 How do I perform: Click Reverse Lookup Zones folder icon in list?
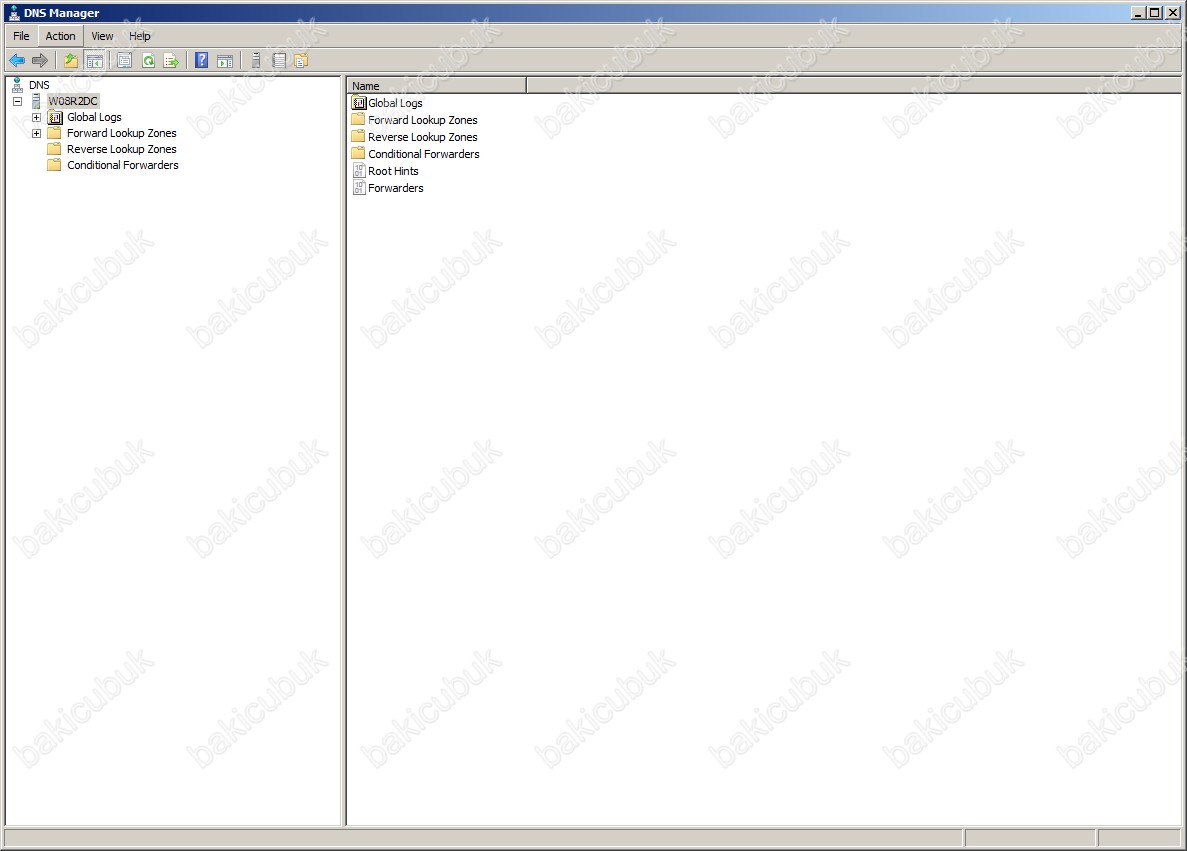(x=359, y=136)
